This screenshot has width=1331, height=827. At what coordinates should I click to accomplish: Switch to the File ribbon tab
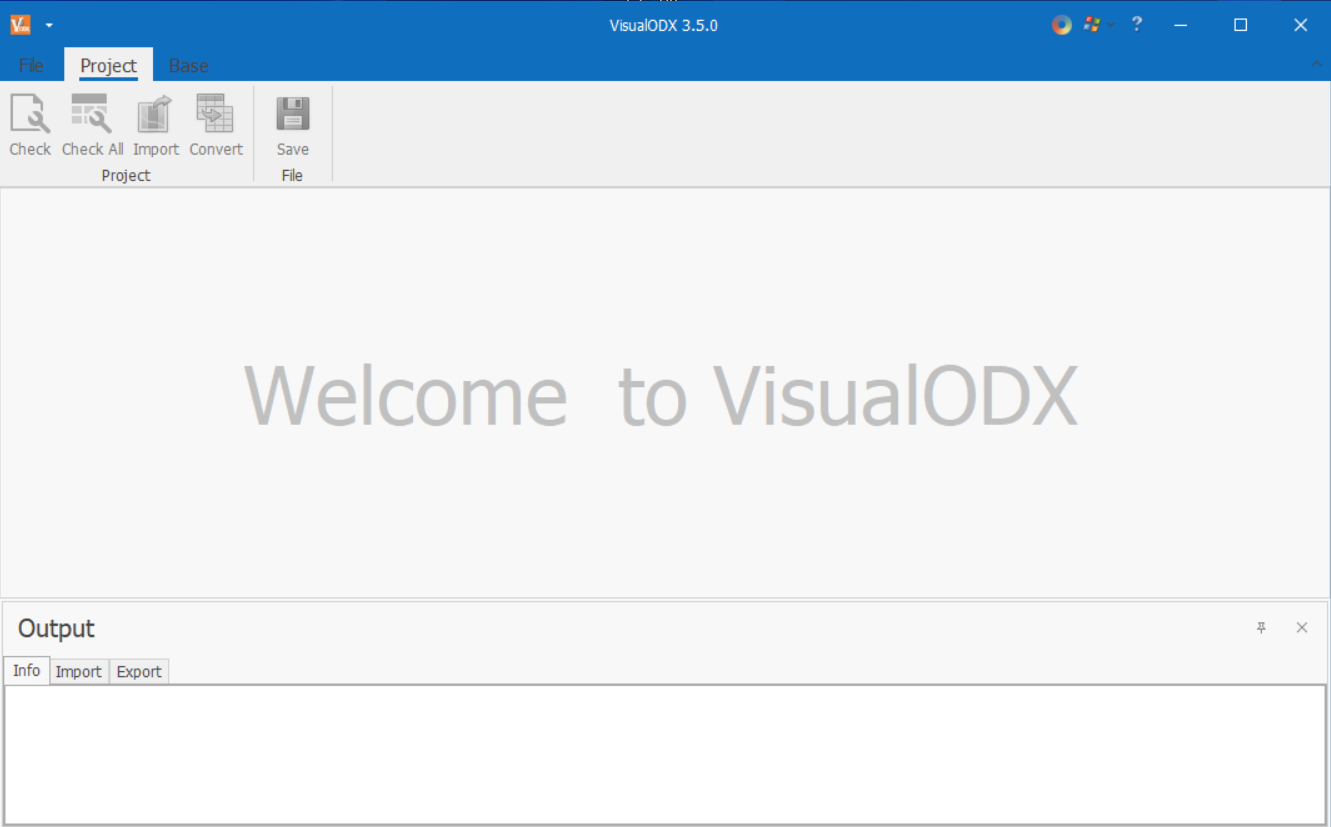pyautogui.click(x=31, y=65)
